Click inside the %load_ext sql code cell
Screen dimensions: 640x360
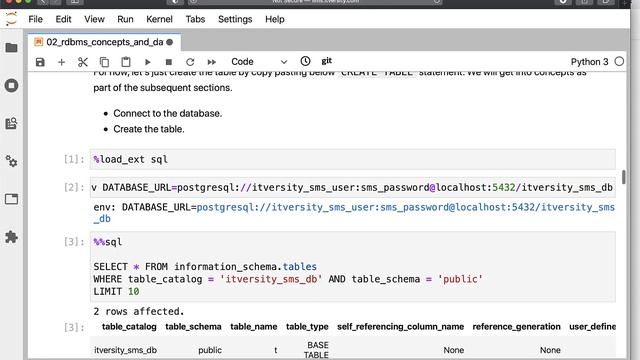click(353, 159)
